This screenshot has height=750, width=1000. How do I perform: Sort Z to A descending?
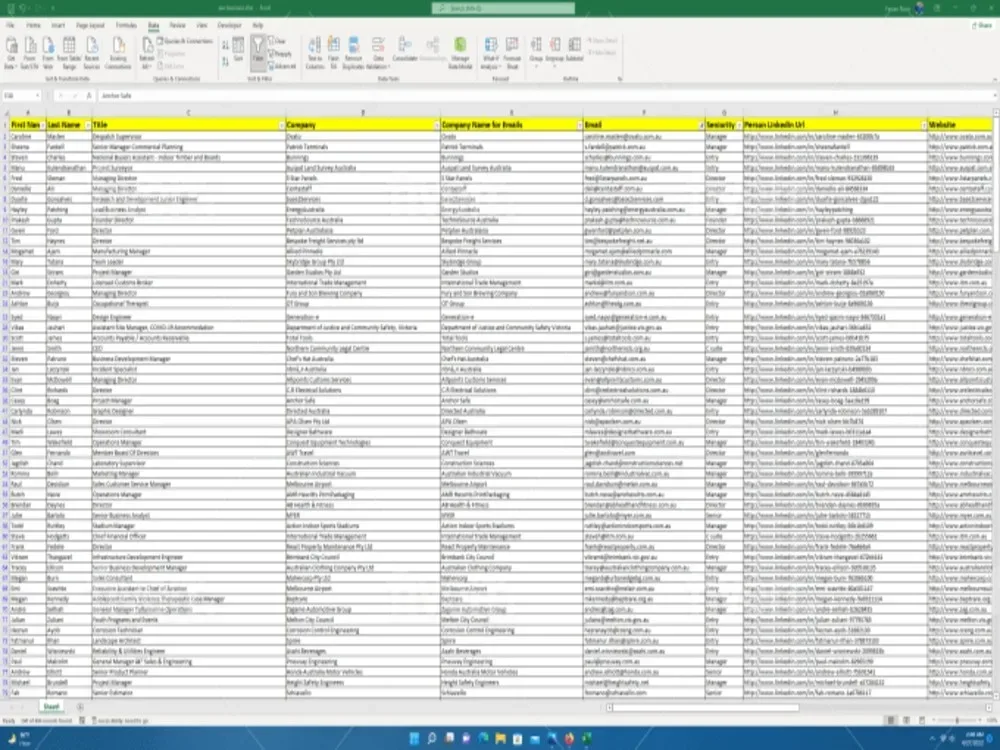coord(225,61)
